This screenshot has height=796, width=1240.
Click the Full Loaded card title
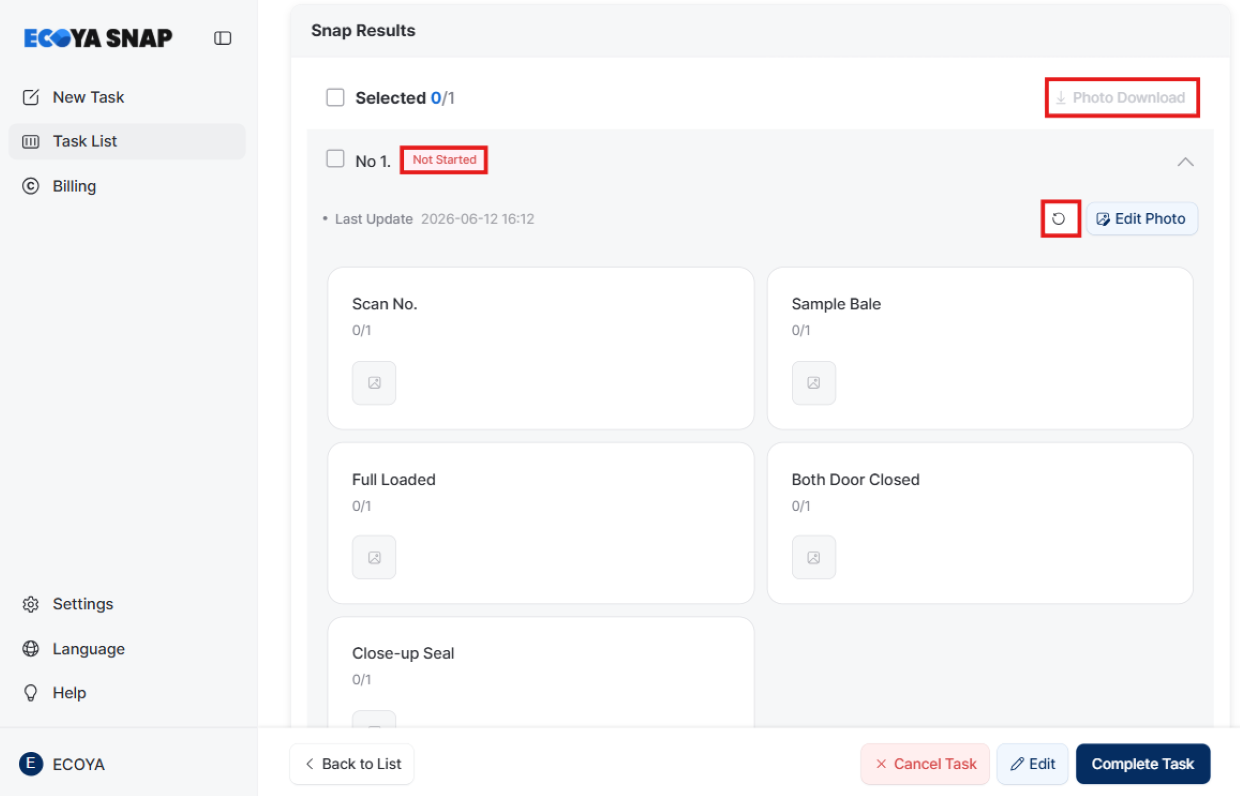[x=394, y=480]
